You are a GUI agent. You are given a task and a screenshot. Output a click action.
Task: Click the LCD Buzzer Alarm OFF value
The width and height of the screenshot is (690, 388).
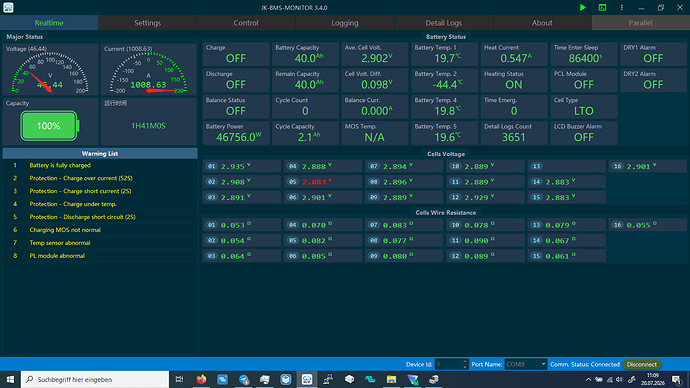584,137
